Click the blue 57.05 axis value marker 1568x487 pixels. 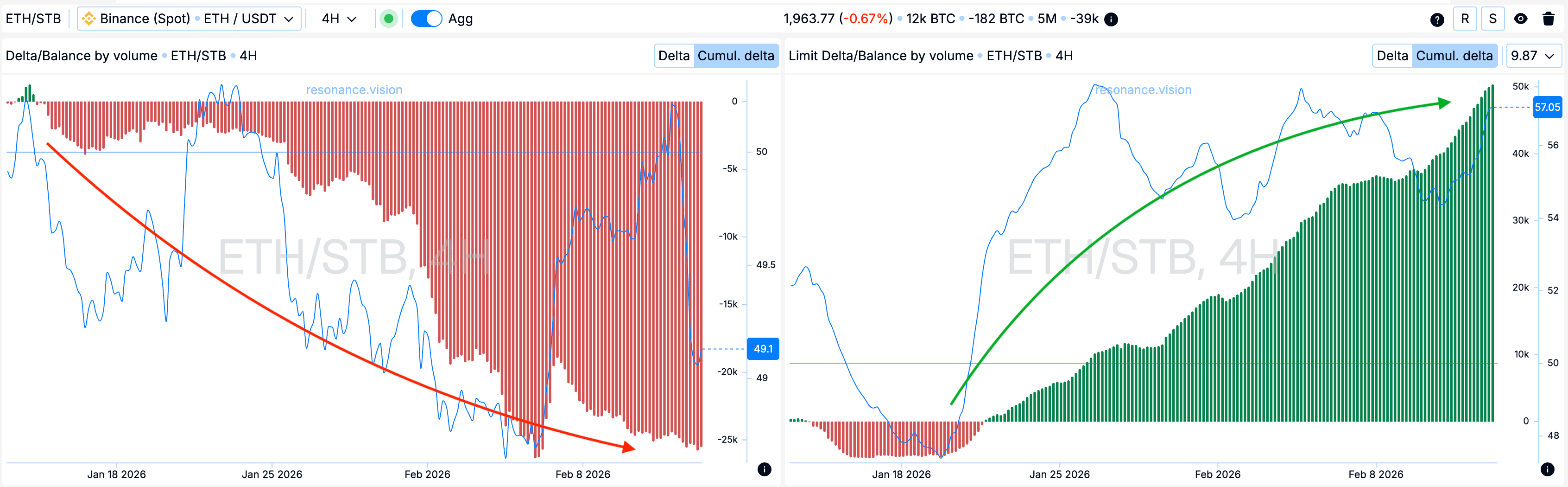coord(1547,107)
